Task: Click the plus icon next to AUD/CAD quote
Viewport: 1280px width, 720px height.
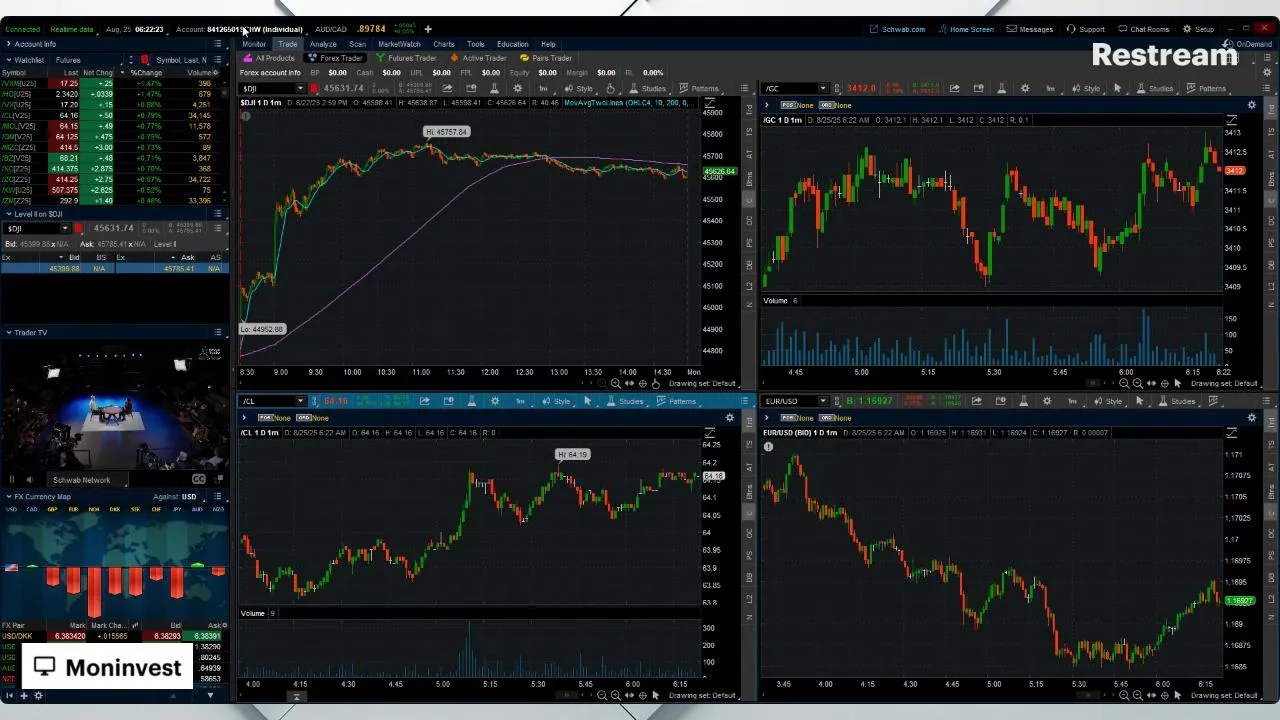Action: point(428,29)
